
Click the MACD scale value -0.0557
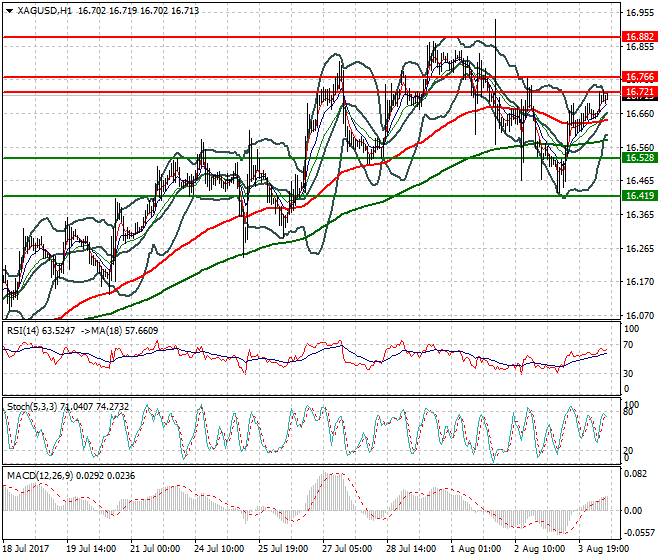pyautogui.click(x=639, y=533)
